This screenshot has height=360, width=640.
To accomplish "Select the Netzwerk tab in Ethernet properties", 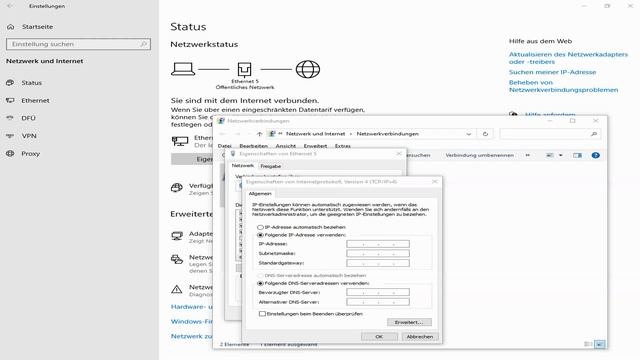I will coord(242,166).
